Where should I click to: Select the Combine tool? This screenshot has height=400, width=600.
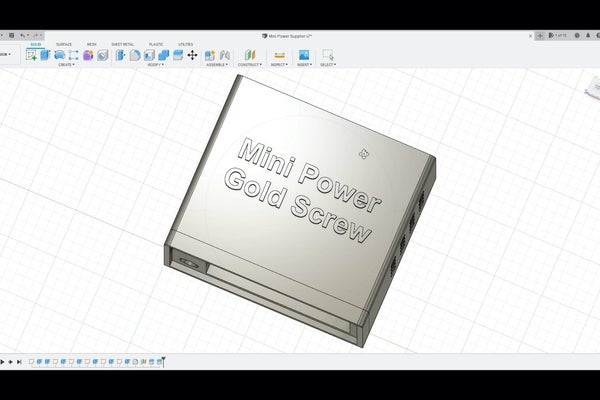coord(164,55)
